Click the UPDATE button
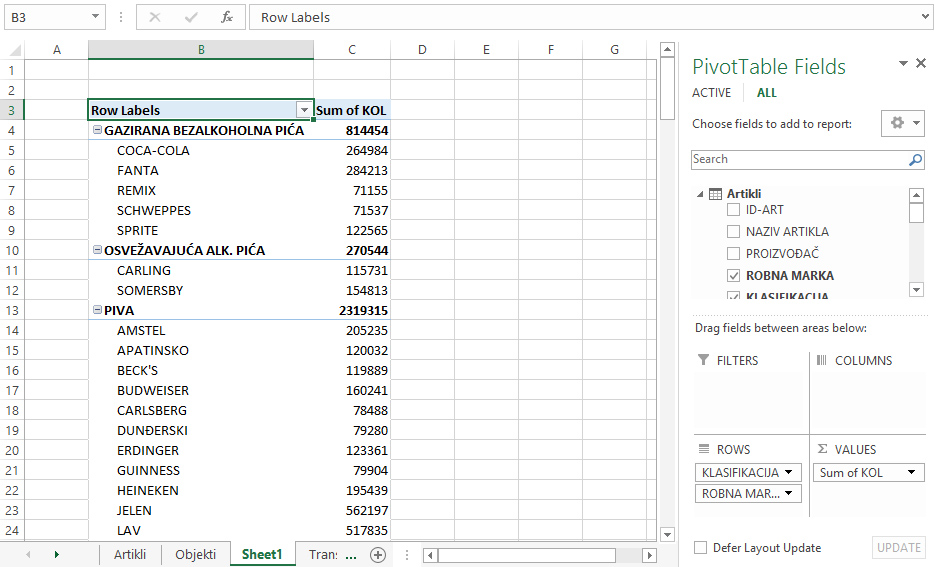 899,548
